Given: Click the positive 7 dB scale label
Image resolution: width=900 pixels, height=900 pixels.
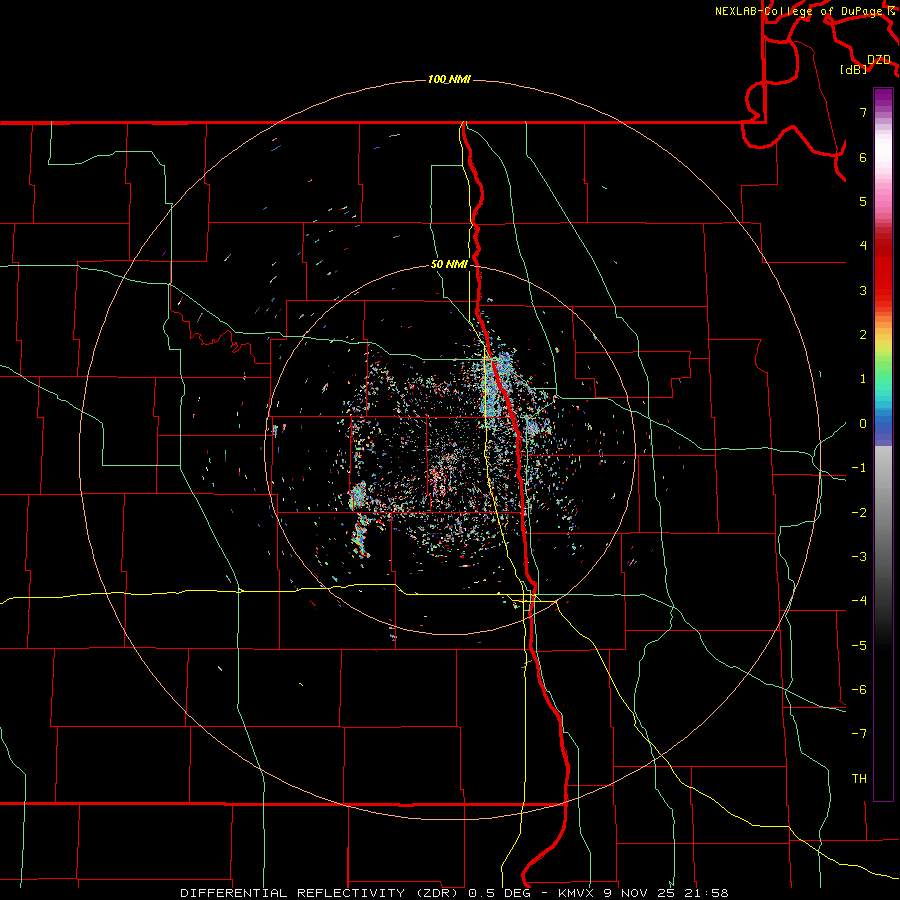Looking at the screenshot, I should click(x=863, y=112).
